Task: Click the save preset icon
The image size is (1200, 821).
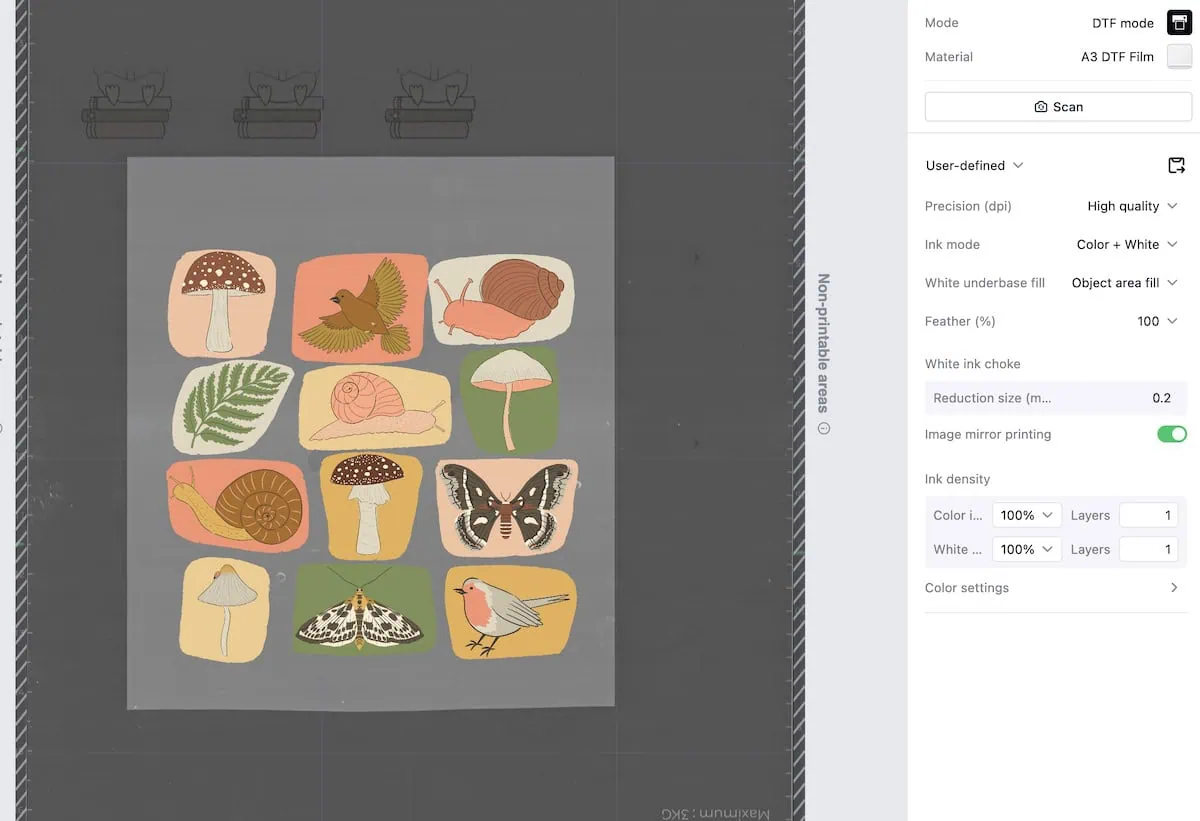Action: click(x=1176, y=165)
